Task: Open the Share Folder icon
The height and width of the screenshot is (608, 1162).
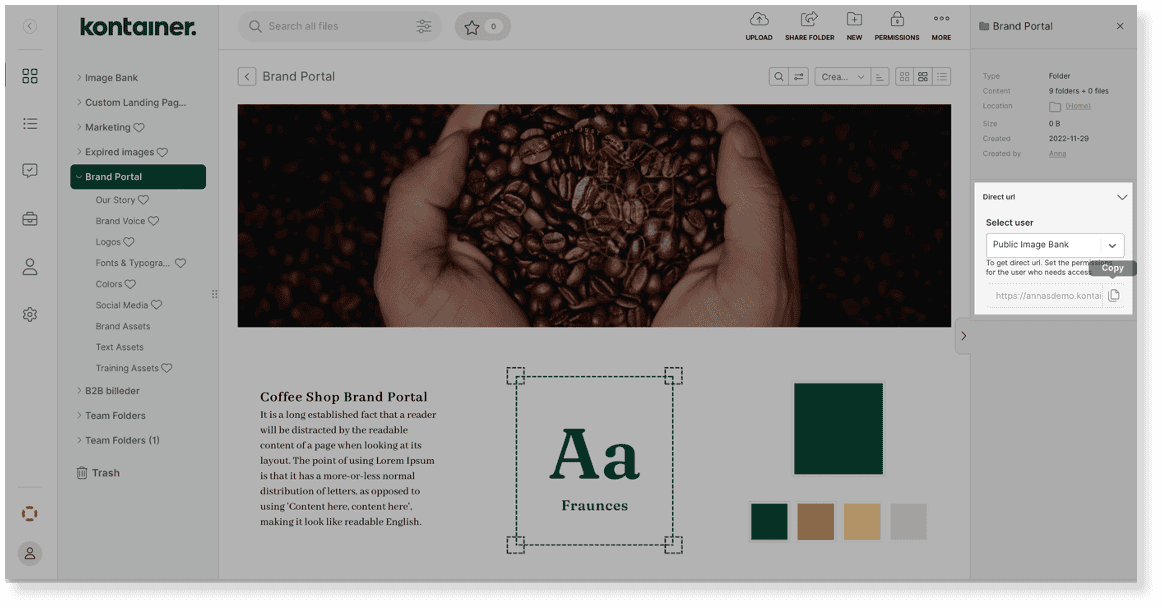Action: click(809, 20)
